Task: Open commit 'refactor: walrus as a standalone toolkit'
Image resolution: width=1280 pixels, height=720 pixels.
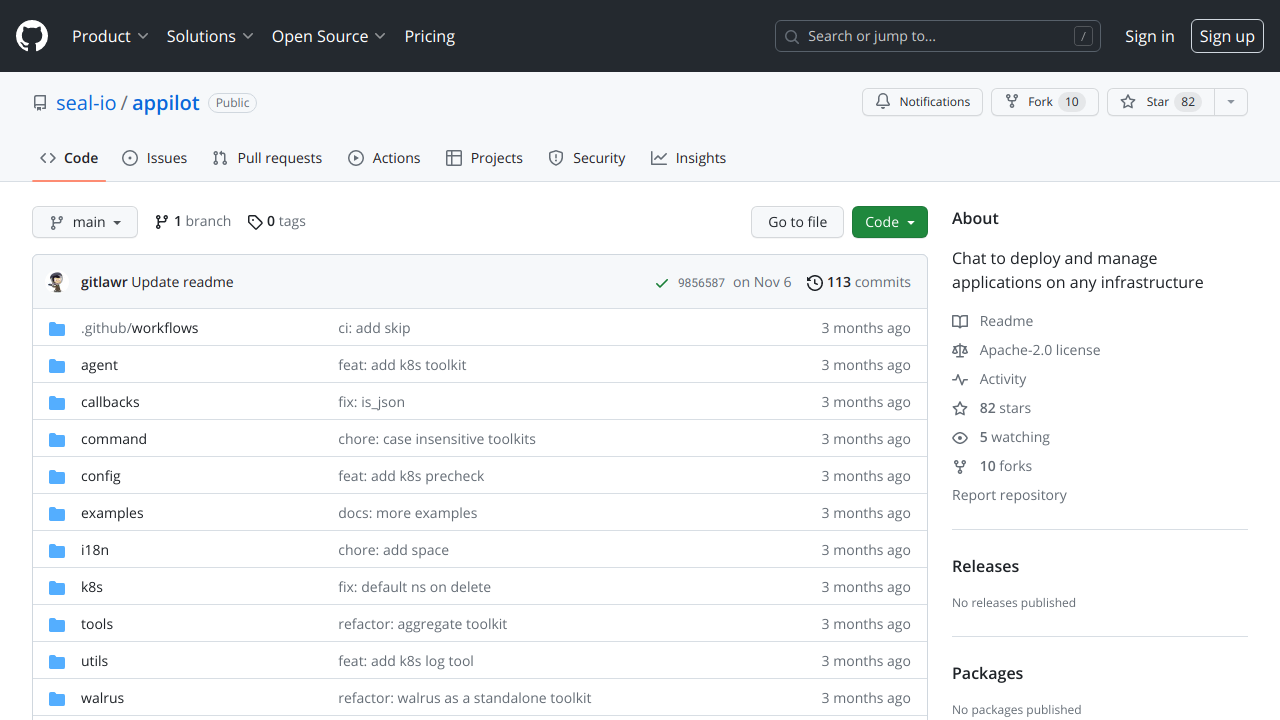Action: coord(465,698)
